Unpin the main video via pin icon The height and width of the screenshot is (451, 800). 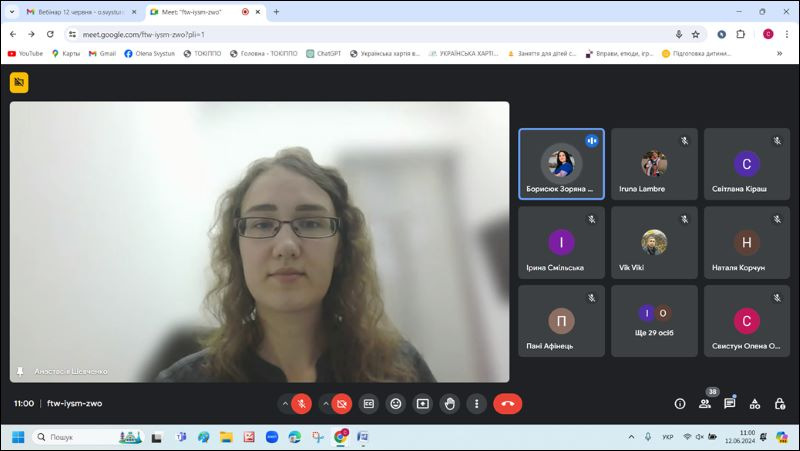(x=20, y=371)
